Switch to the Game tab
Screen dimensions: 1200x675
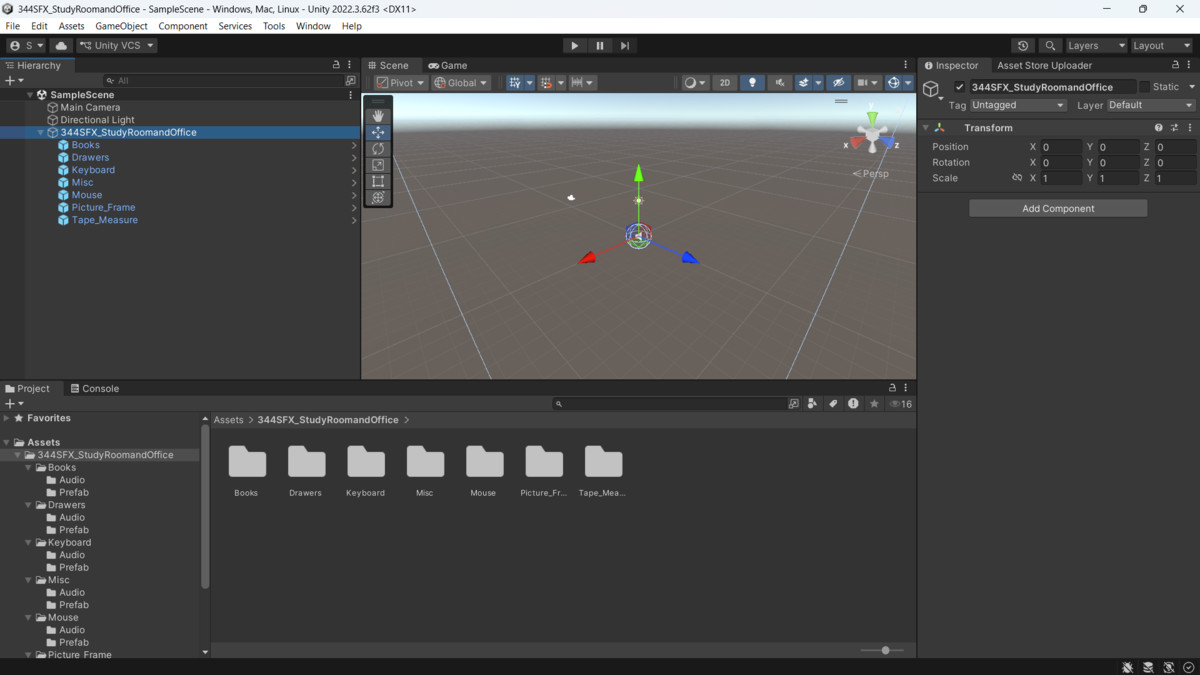pyautogui.click(x=447, y=65)
